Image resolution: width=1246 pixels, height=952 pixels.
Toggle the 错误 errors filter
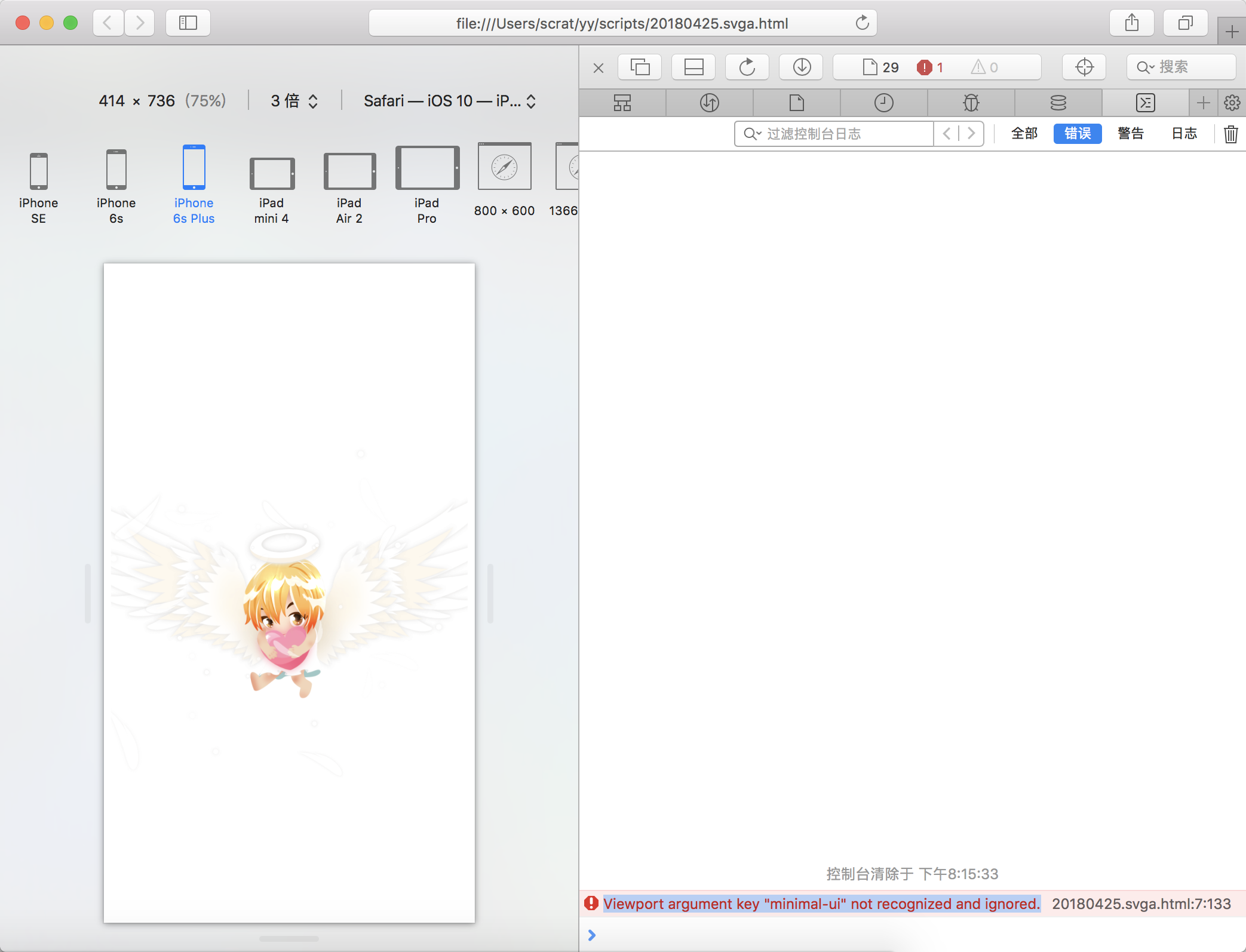click(1078, 133)
